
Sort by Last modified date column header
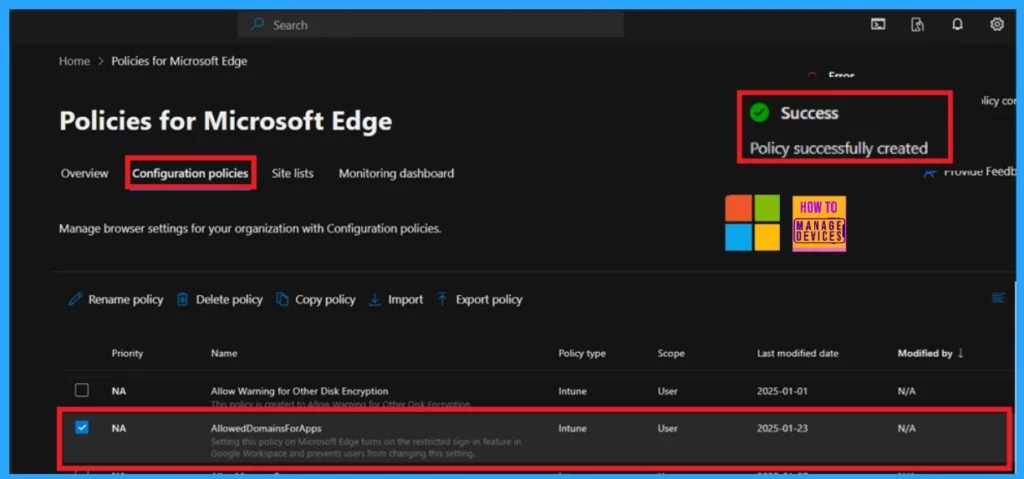click(797, 354)
